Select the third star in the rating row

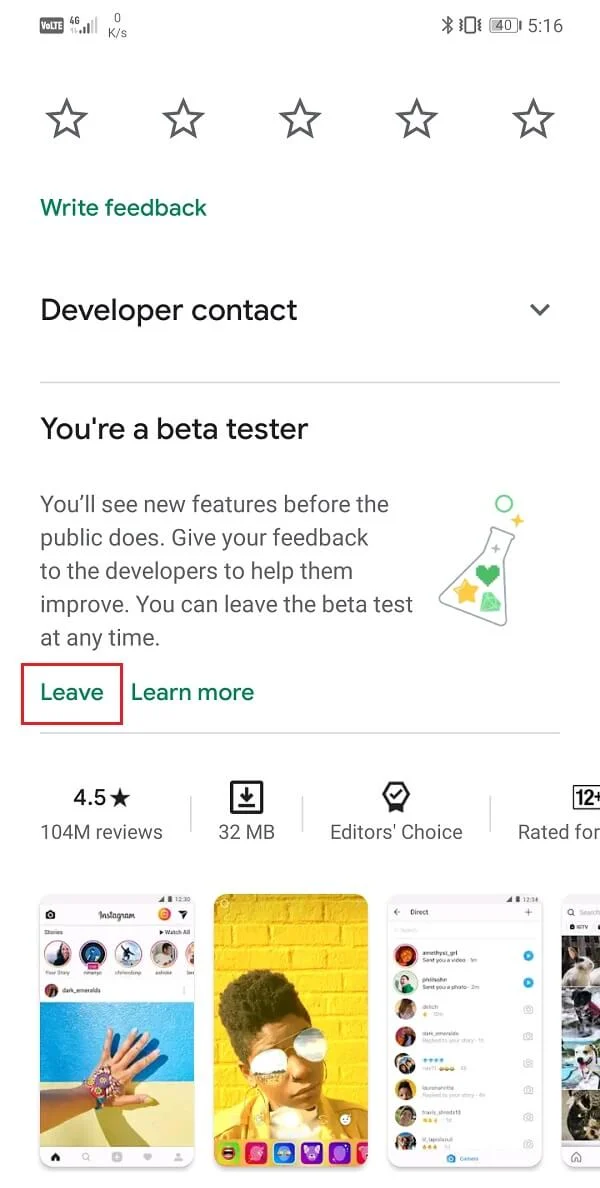point(299,118)
